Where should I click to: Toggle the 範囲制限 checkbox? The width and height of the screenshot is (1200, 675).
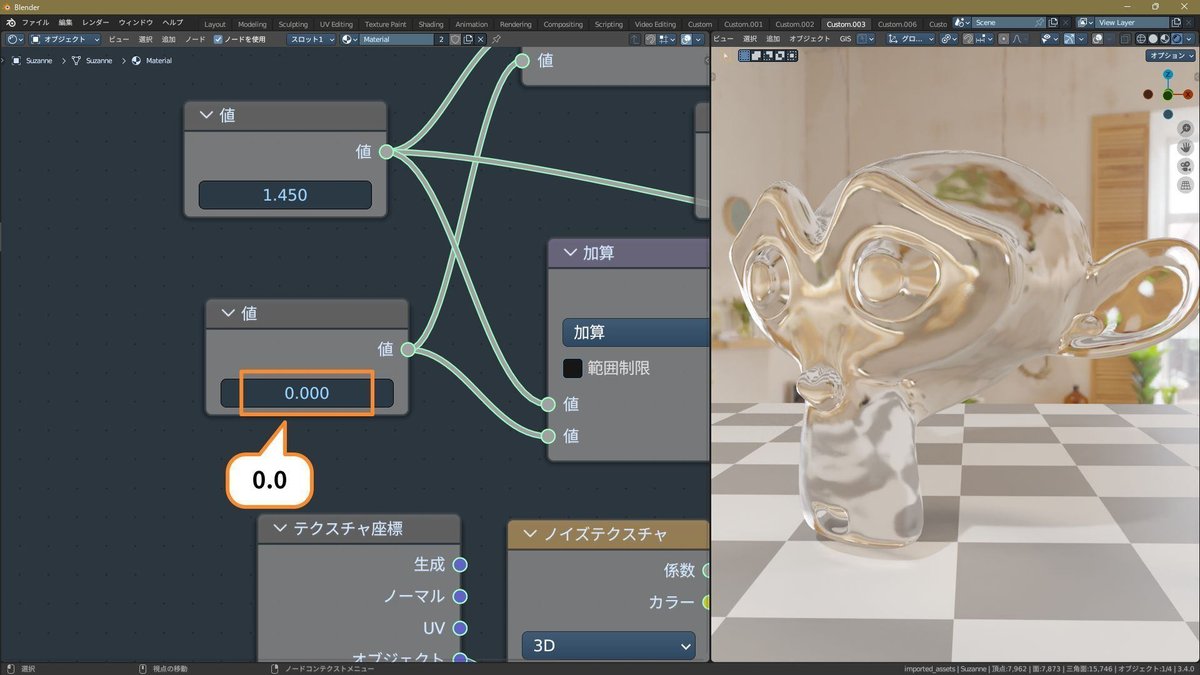[x=572, y=368]
